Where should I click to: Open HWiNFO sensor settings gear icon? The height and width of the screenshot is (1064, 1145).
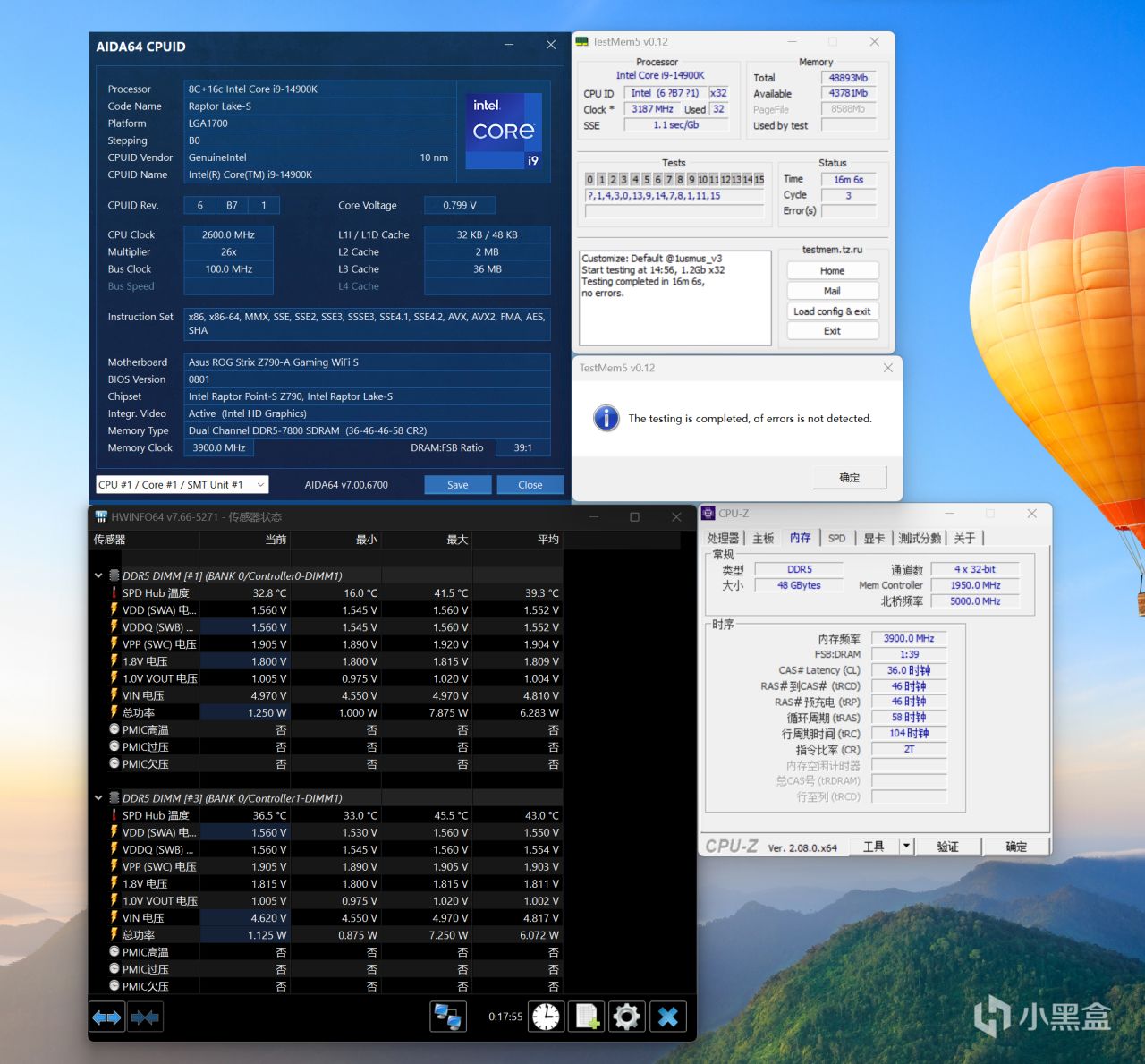627,1017
